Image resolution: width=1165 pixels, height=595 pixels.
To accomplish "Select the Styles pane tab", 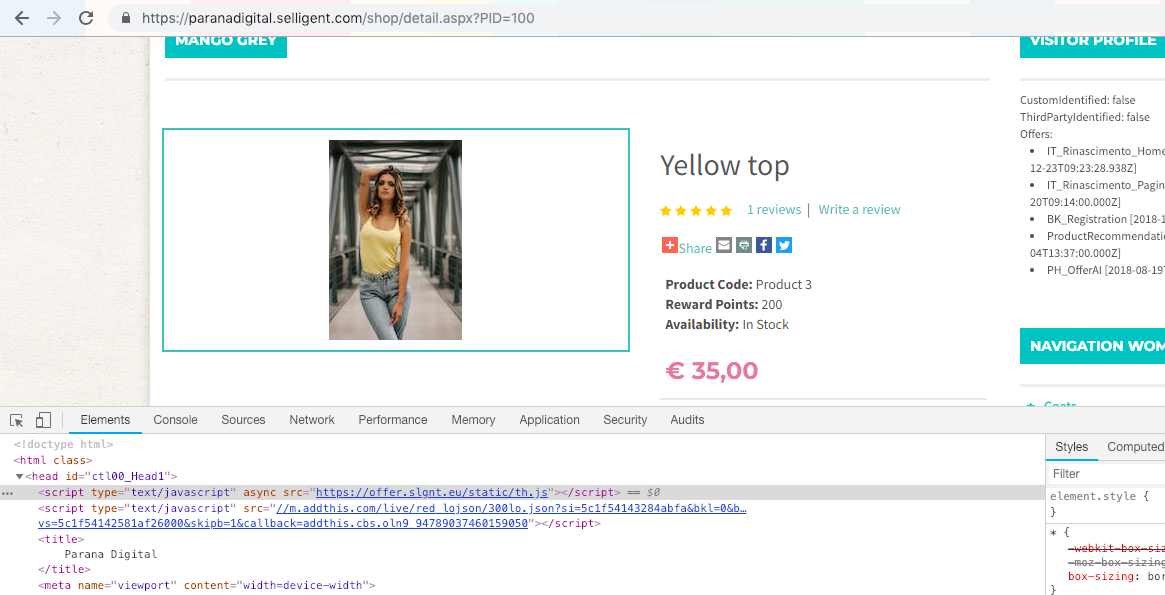I will pyautogui.click(x=1071, y=446).
